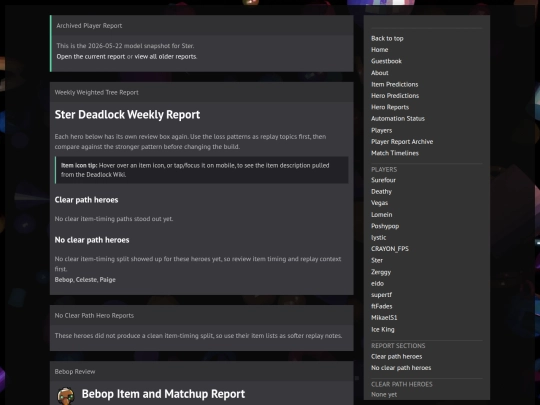Navigate to Hero Predictions
Viewport: 540px width, 405px height.
point(395,96)
